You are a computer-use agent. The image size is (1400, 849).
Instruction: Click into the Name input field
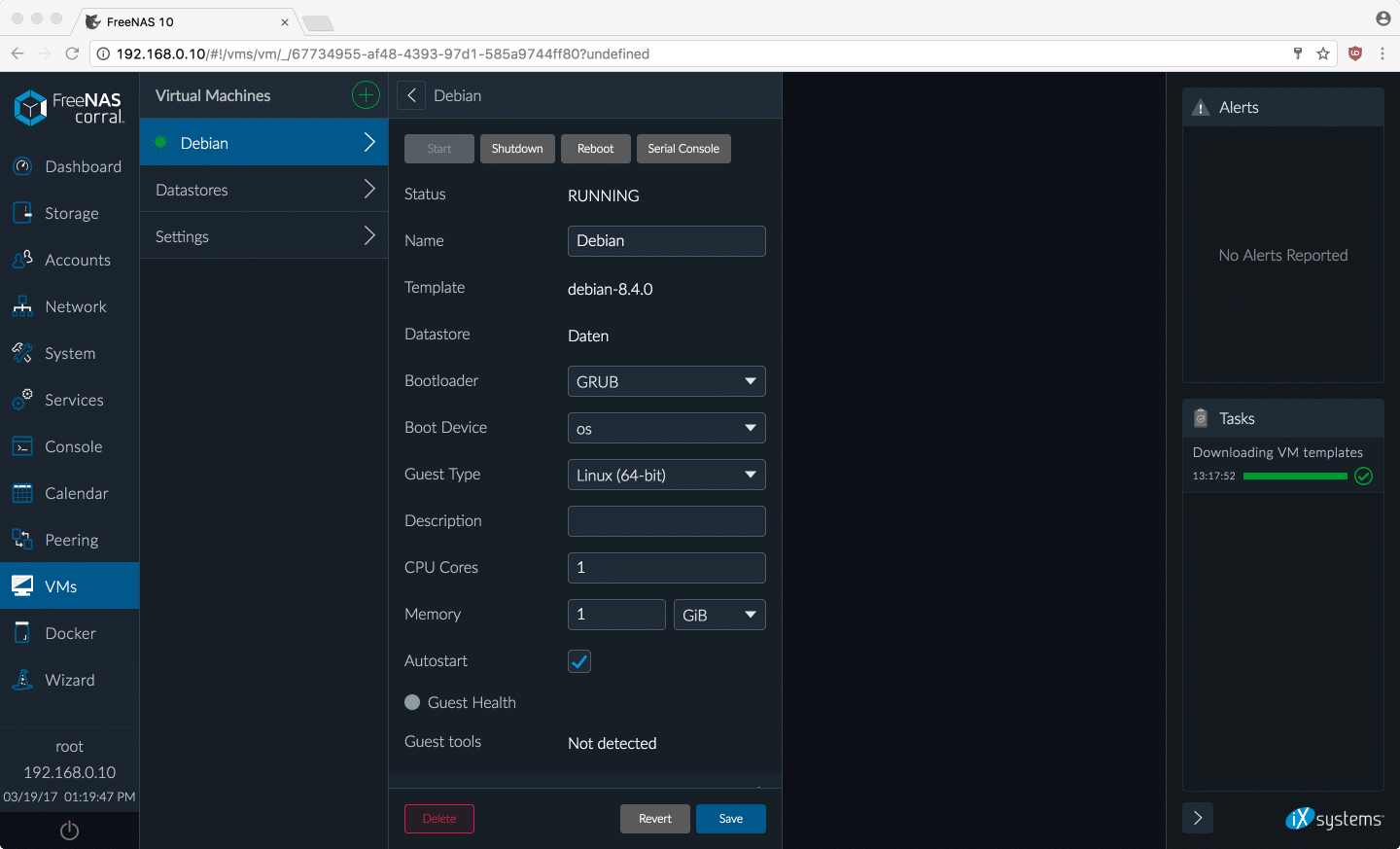666,241
